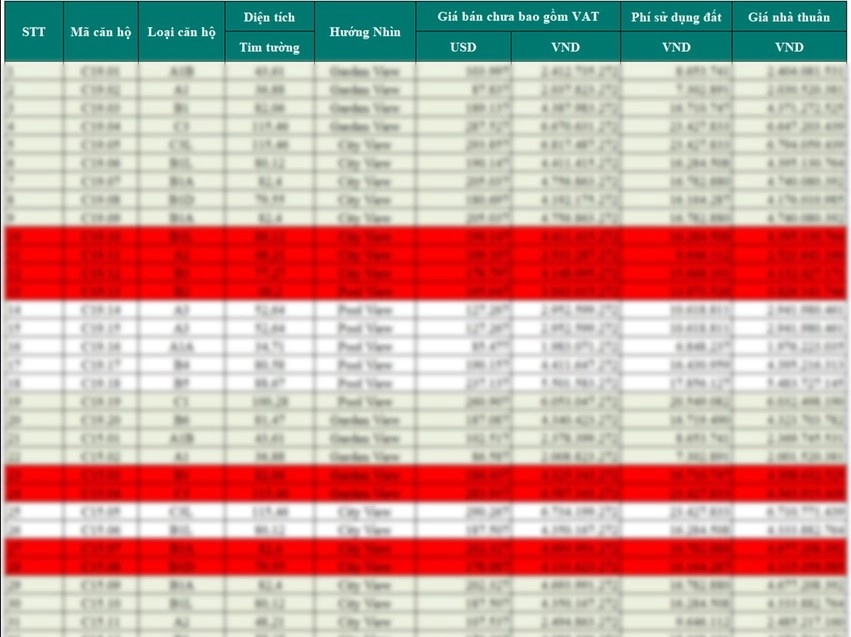The image size is (851, 637).
Task: Click VND sub-header under Phí sử dụng đất
Action: (x=676, y=47)
